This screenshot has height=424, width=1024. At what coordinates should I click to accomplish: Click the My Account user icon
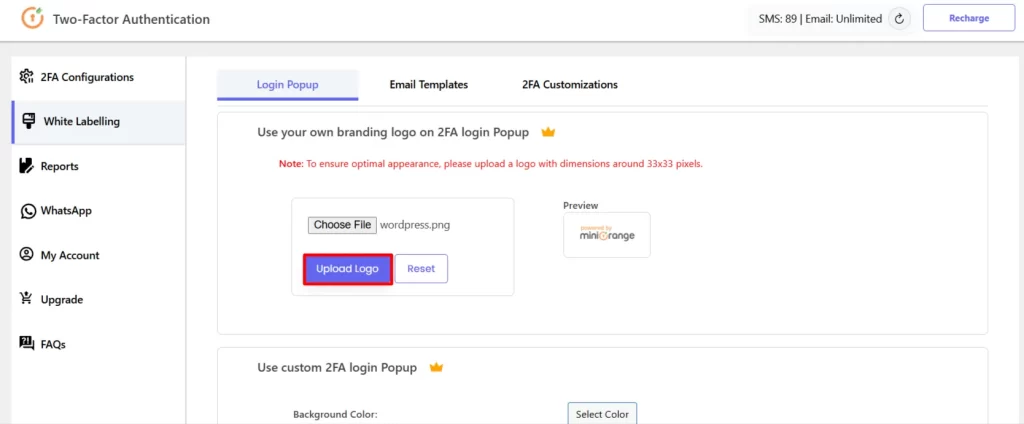[27, 255]
